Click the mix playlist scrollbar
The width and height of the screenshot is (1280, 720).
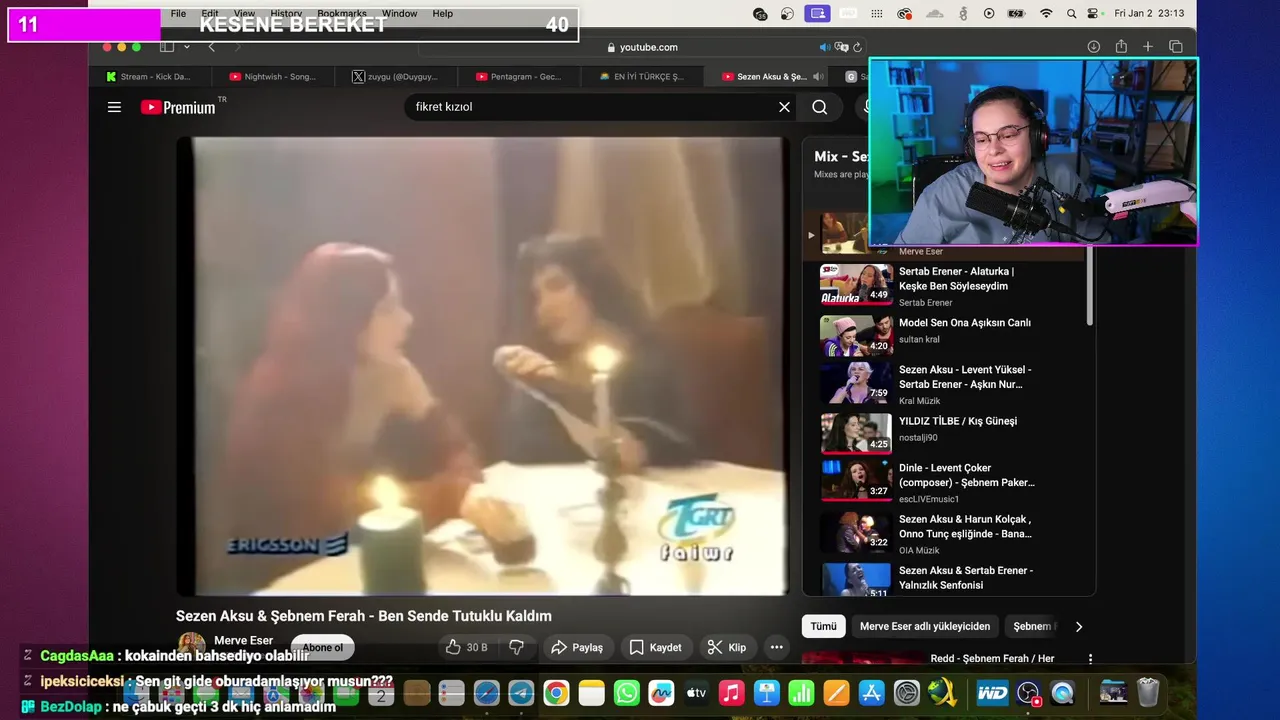(1089, 285)
